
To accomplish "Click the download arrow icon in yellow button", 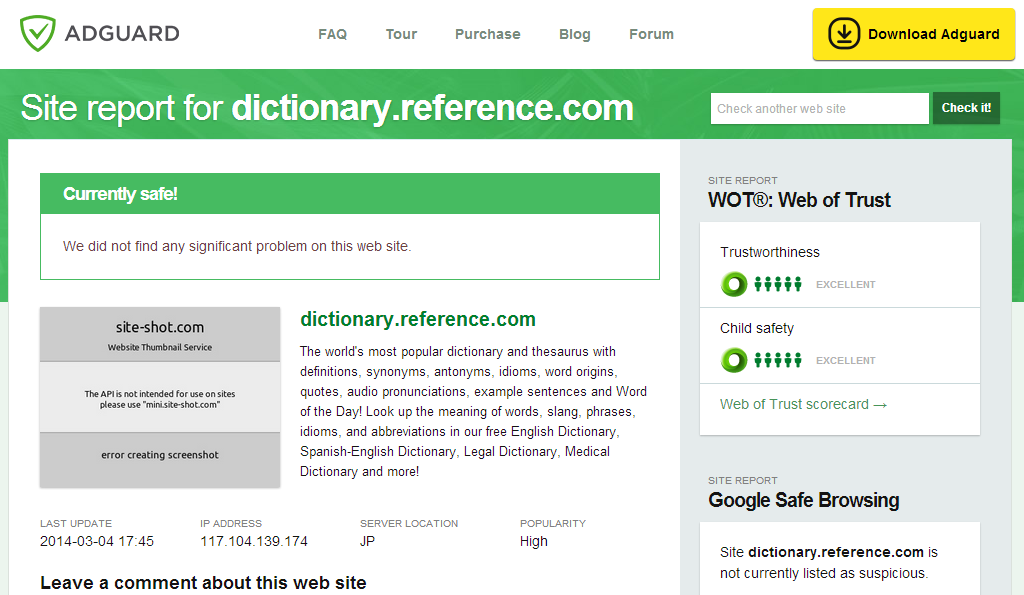I will [845, 34].
